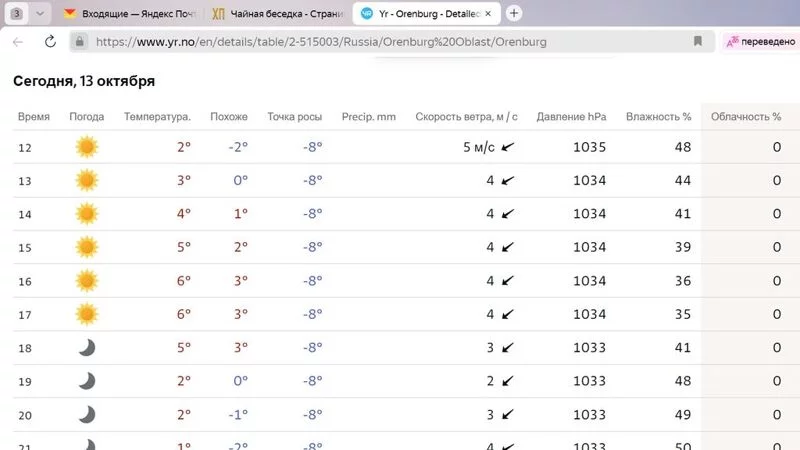Image resolution: width=800 pixels, height=450 pixels.
Task: Open a new tab with the plus button
Action: click(514, 14)
